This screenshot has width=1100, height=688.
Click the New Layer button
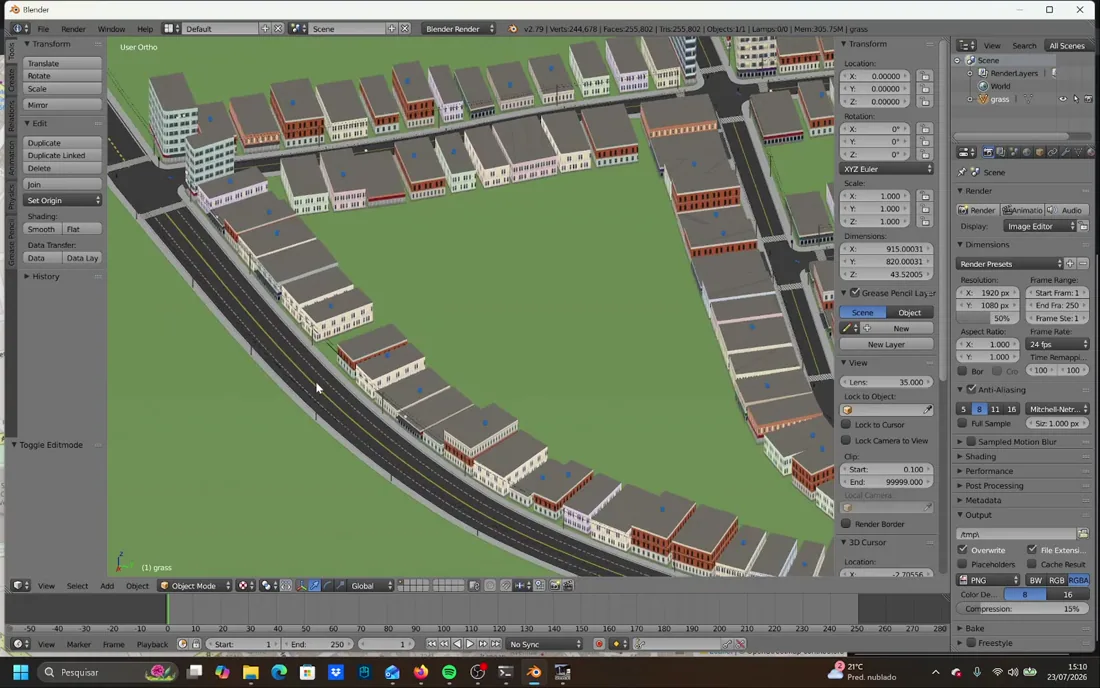pos(886,344)
